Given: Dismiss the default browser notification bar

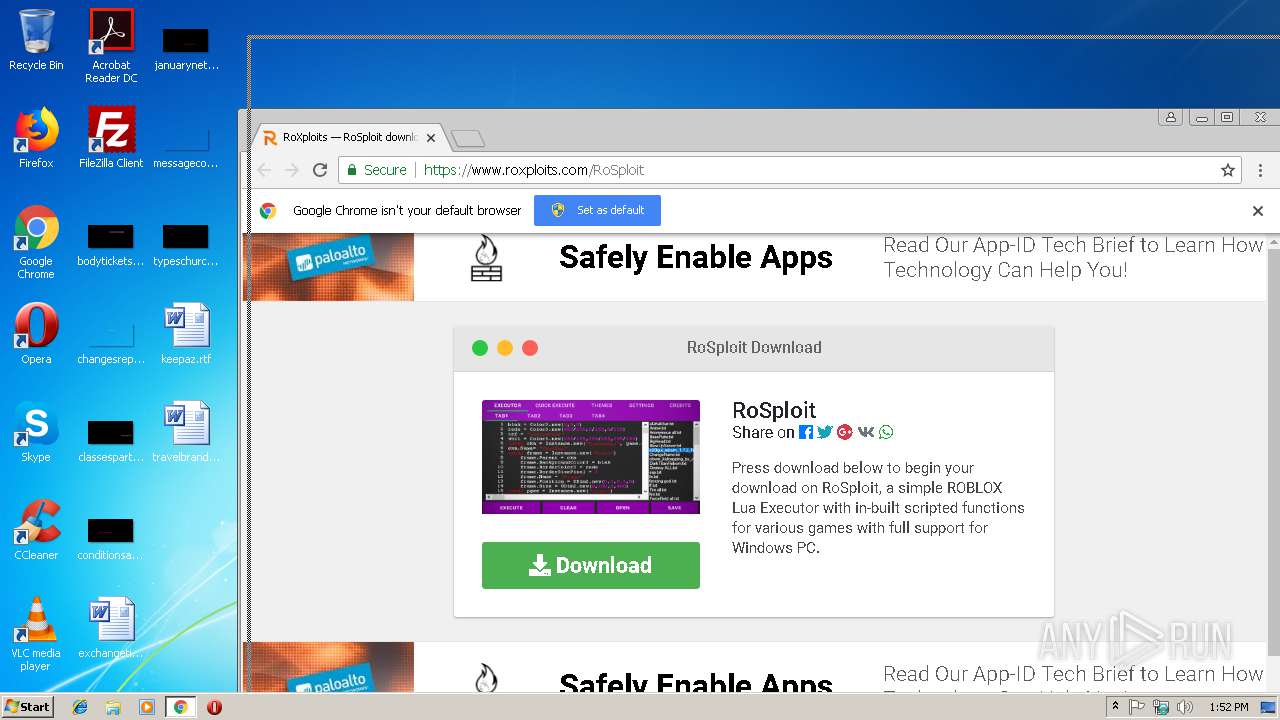Looking at the screenshot, I should (x=1258, y=211).
